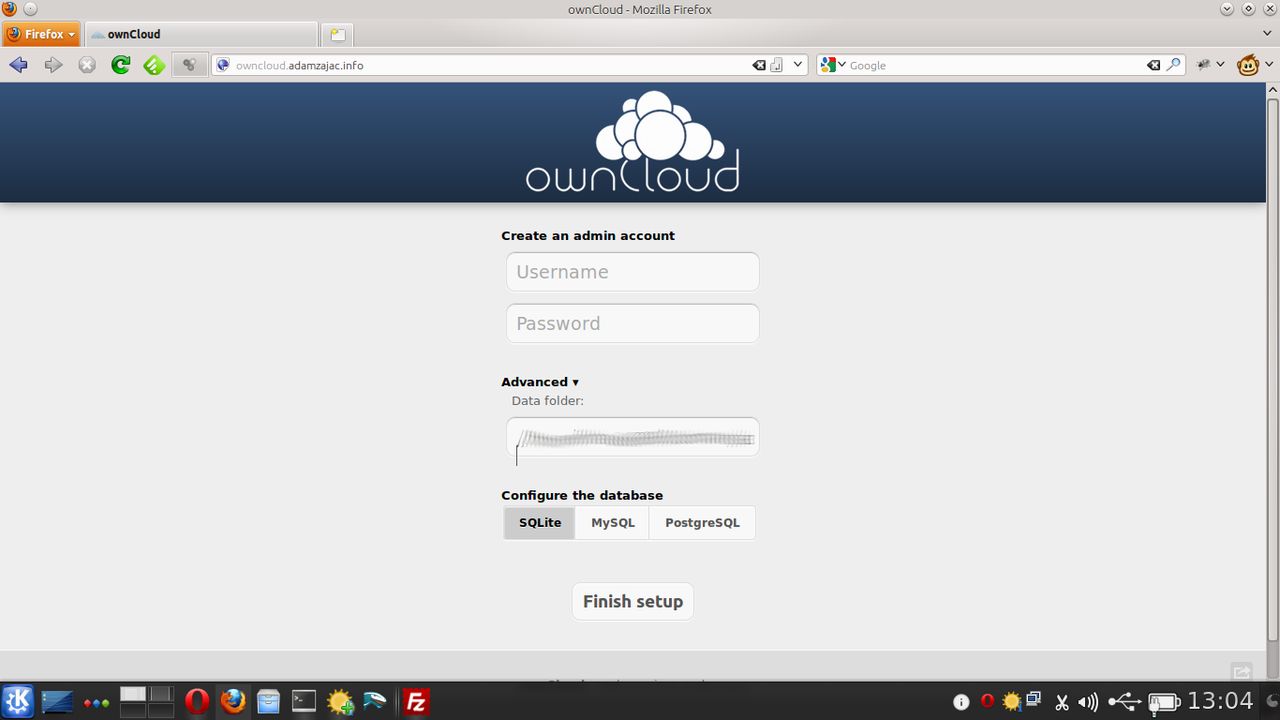Click in the Data folder field
1280x720 pixels.
(633, 438)
